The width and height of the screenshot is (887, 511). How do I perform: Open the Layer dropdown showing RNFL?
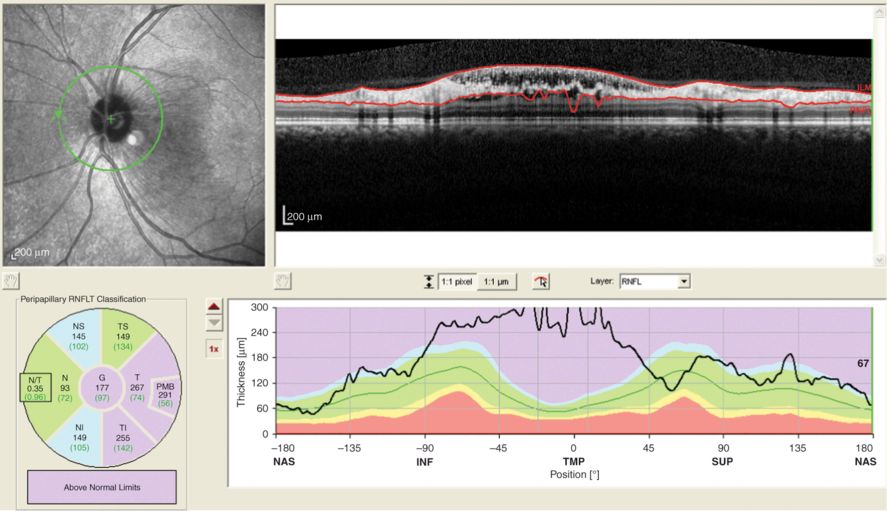648,283
